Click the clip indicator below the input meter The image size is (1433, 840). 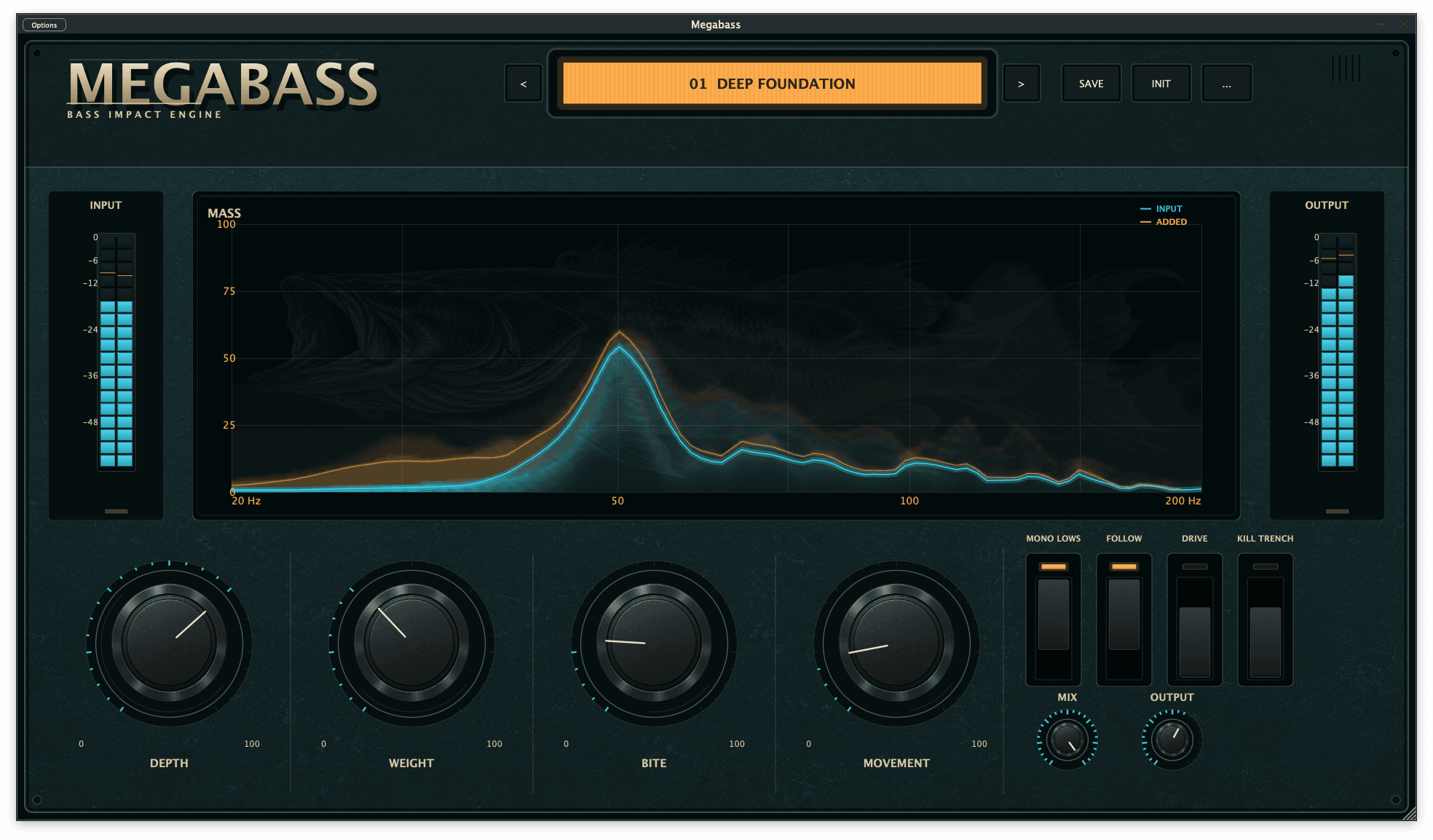coord(116,511)
